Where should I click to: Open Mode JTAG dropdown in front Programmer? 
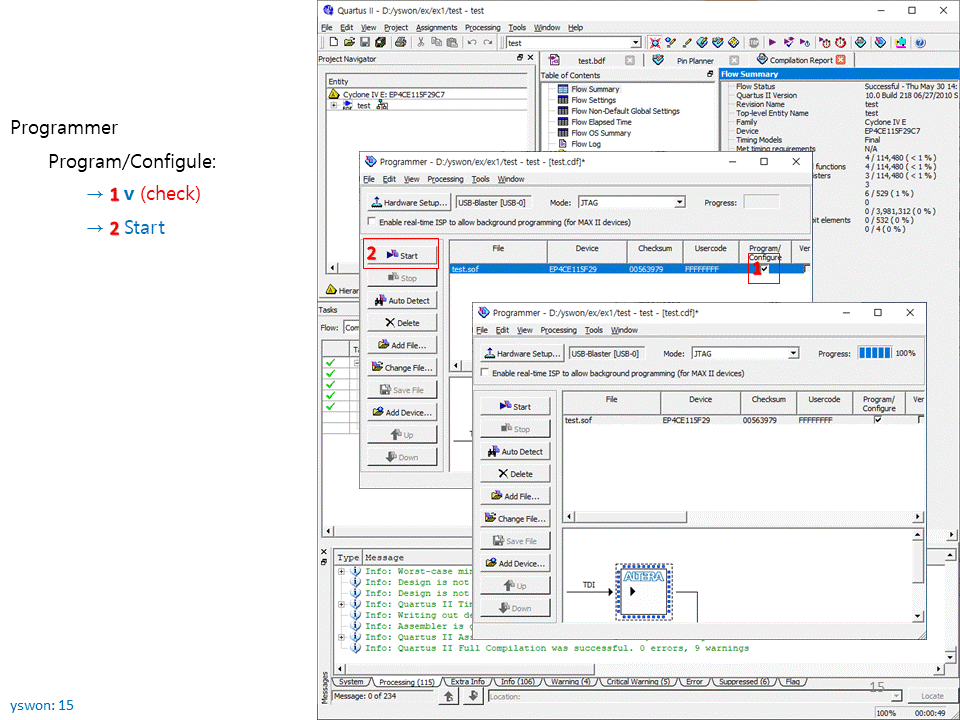coord(793,353)
